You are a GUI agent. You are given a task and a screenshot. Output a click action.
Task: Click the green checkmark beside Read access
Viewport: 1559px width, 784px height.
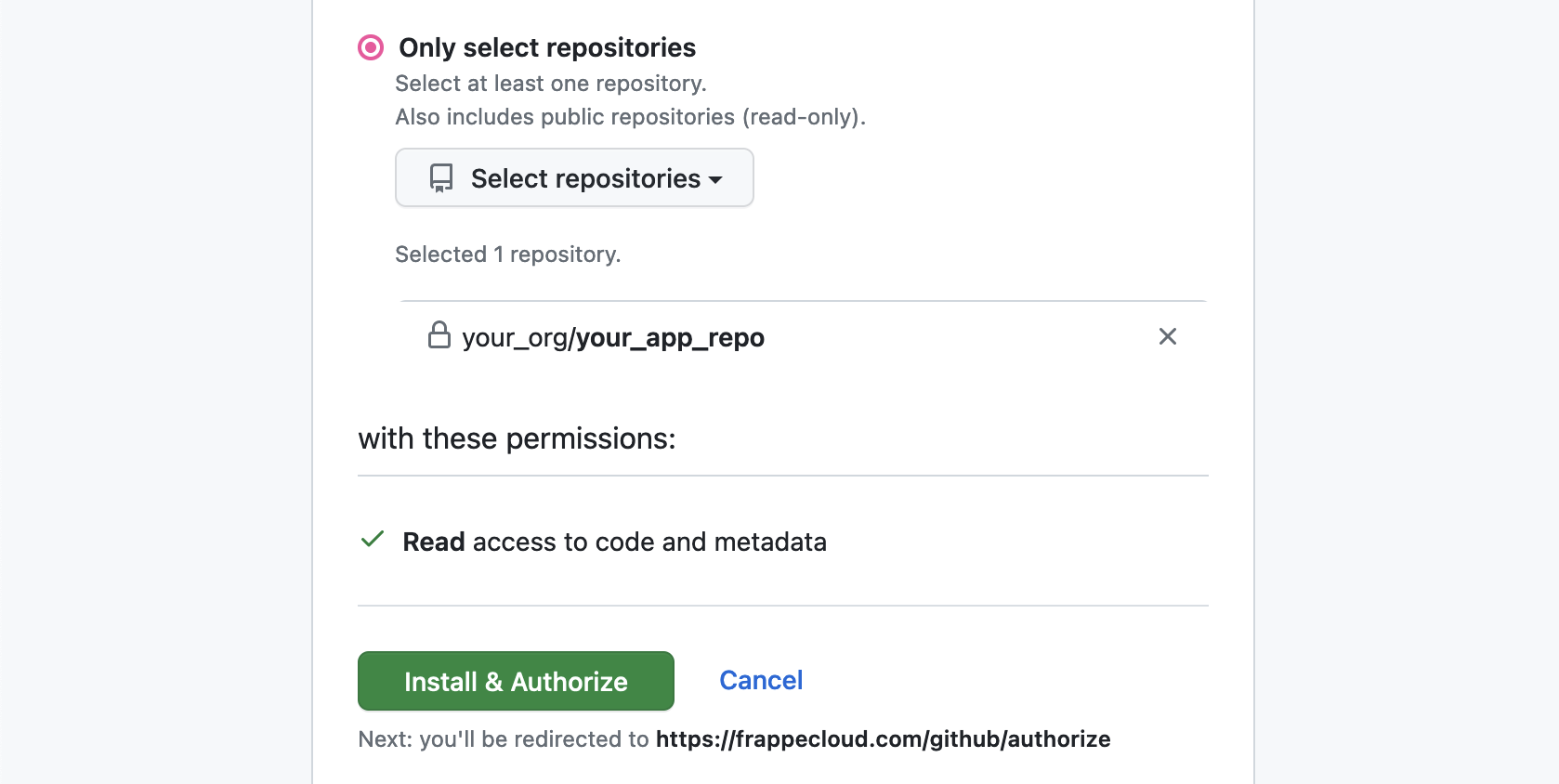click(373, 540)
